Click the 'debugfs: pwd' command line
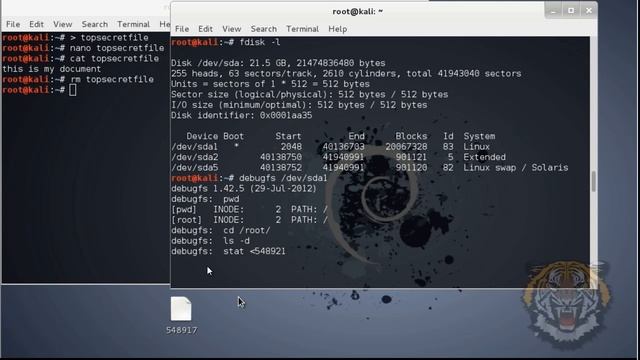 tap(205, 199)
